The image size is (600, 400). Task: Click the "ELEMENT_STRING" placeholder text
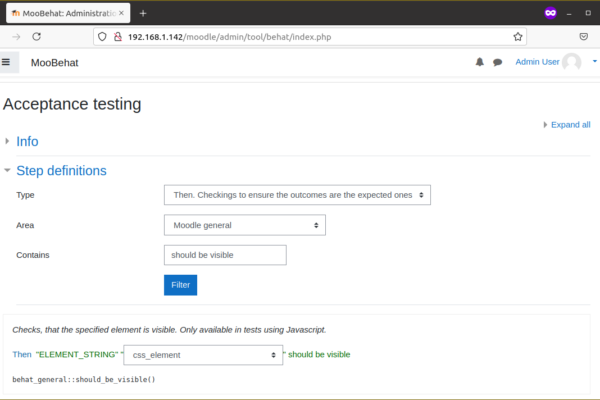point(77,354)
